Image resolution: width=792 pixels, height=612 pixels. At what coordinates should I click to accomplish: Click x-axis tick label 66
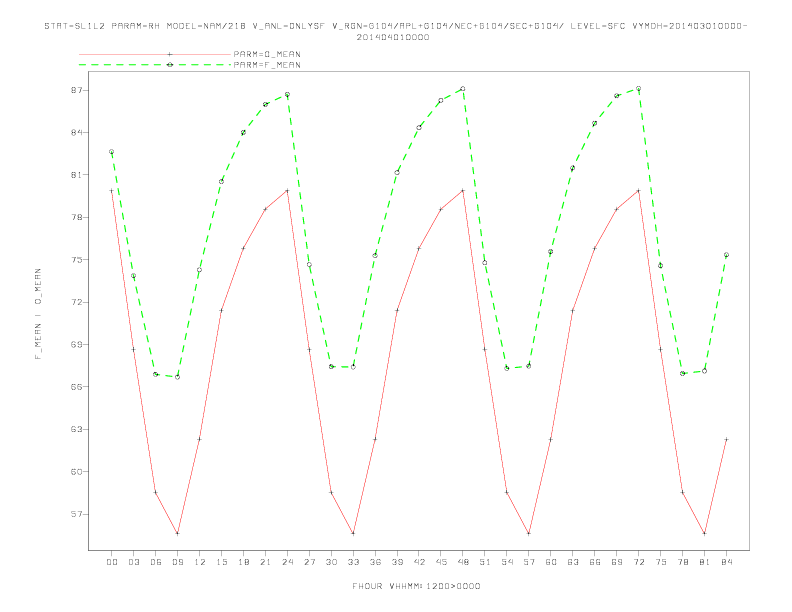tap(595, 562)
